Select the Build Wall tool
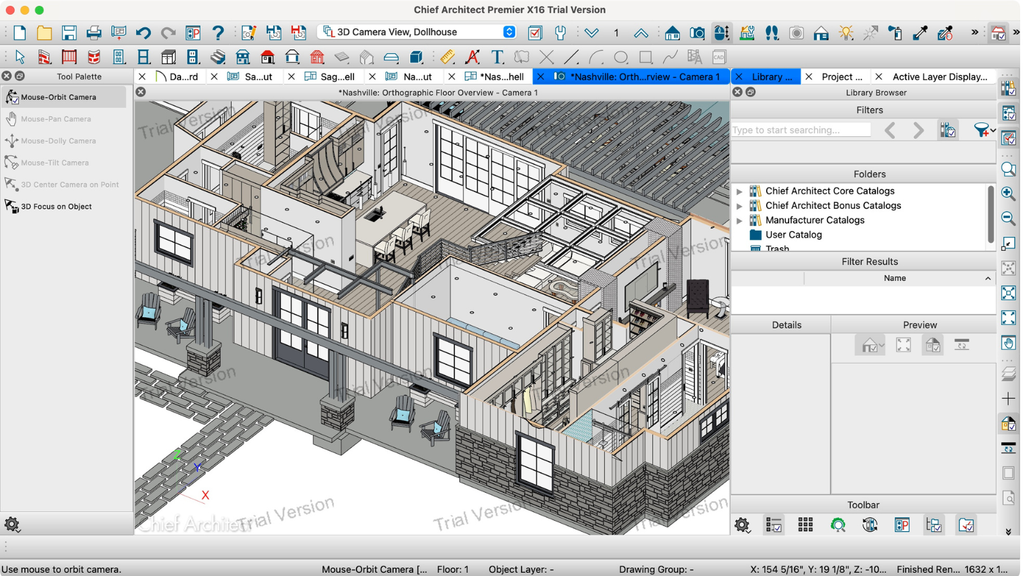 tap(45, 57)
